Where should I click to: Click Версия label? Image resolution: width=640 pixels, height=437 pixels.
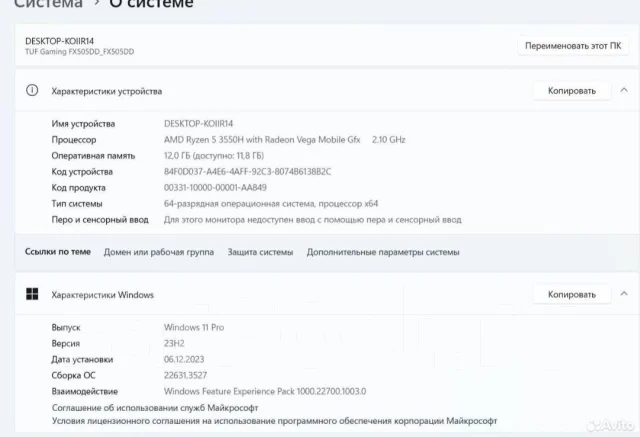point(66,343)
